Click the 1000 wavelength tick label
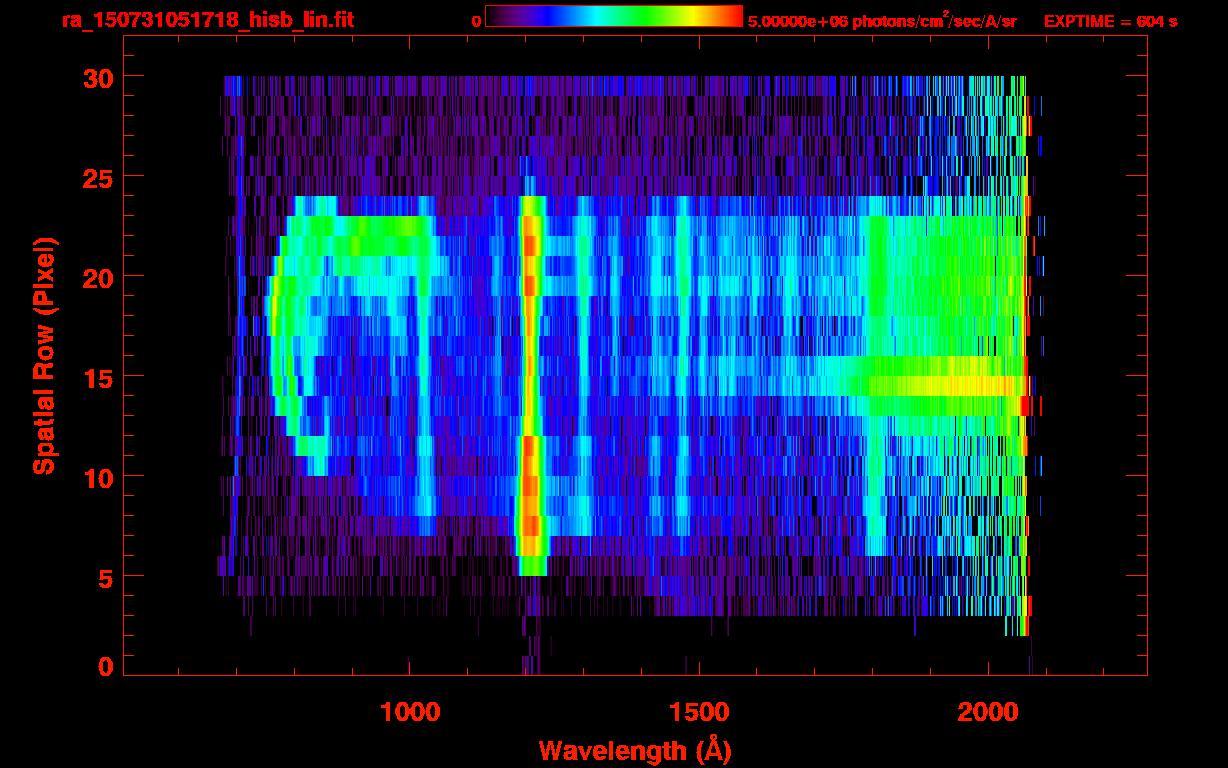The height and width of the screenshot is (768, 1228). click(x=410, y=711)
